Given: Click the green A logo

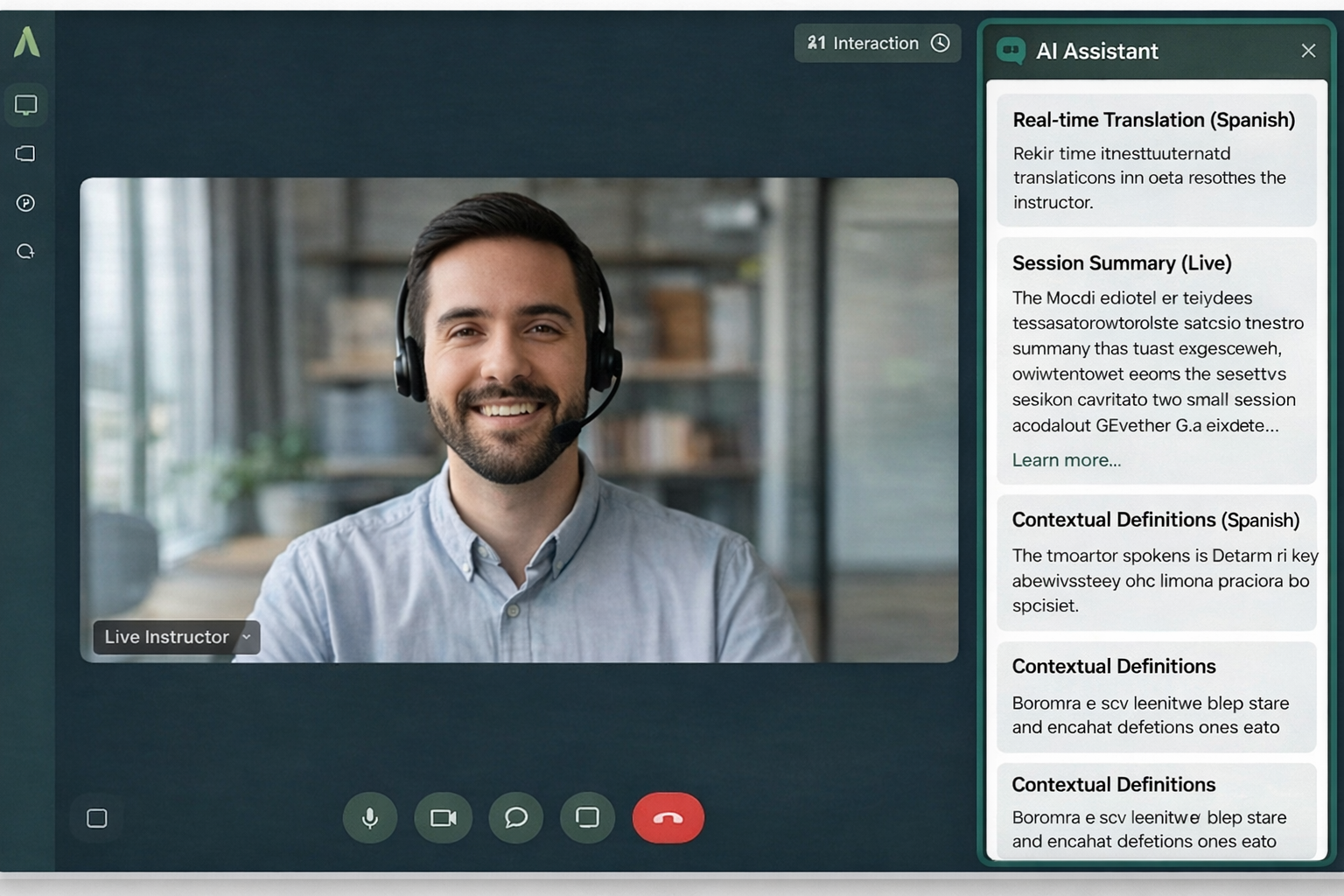Looking at the screenshot, I should point(26,42).
